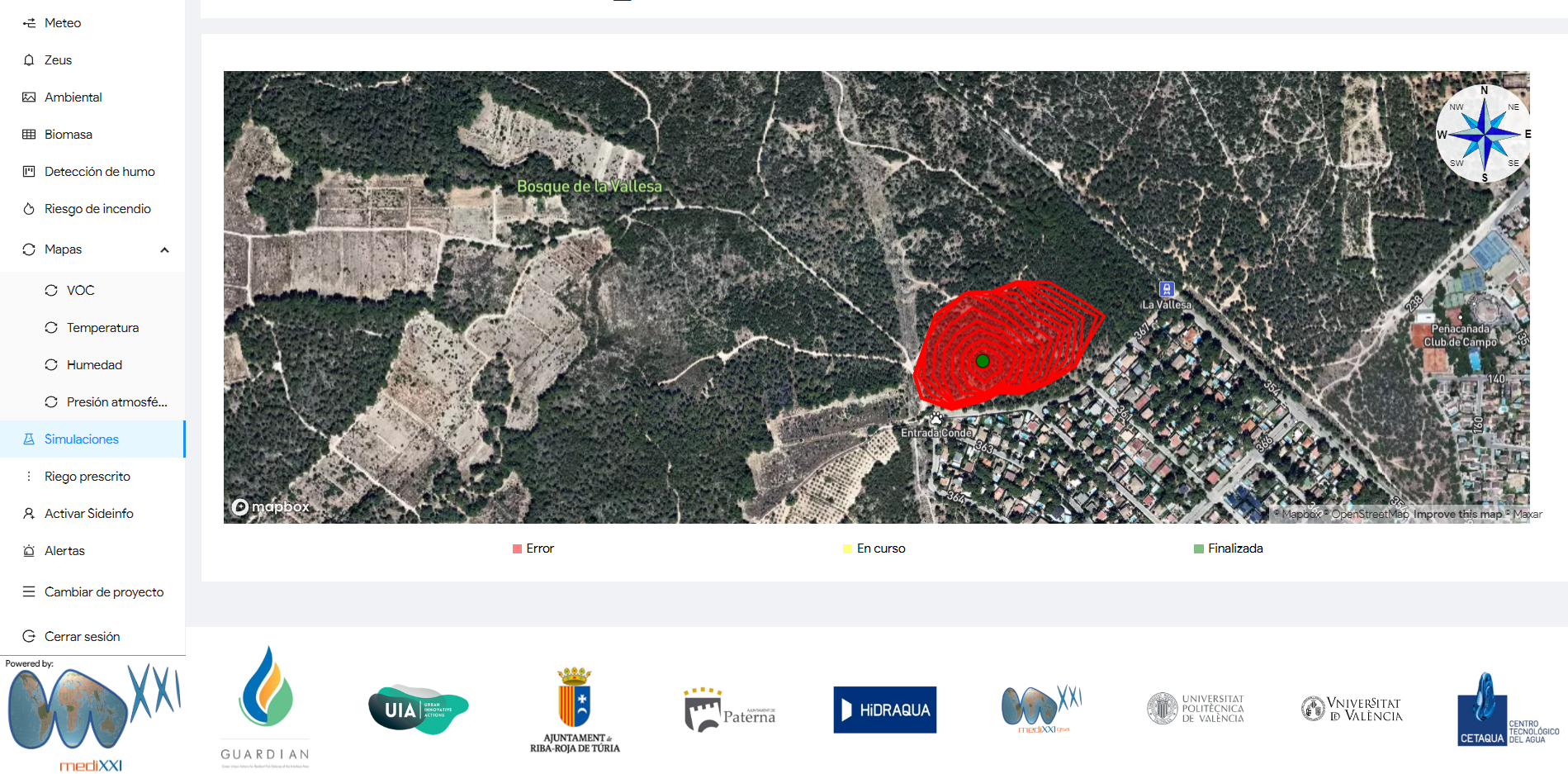Click the La Vallesa station icon on map
The width and height of the screenshot is (1568, 774).
1167,289
